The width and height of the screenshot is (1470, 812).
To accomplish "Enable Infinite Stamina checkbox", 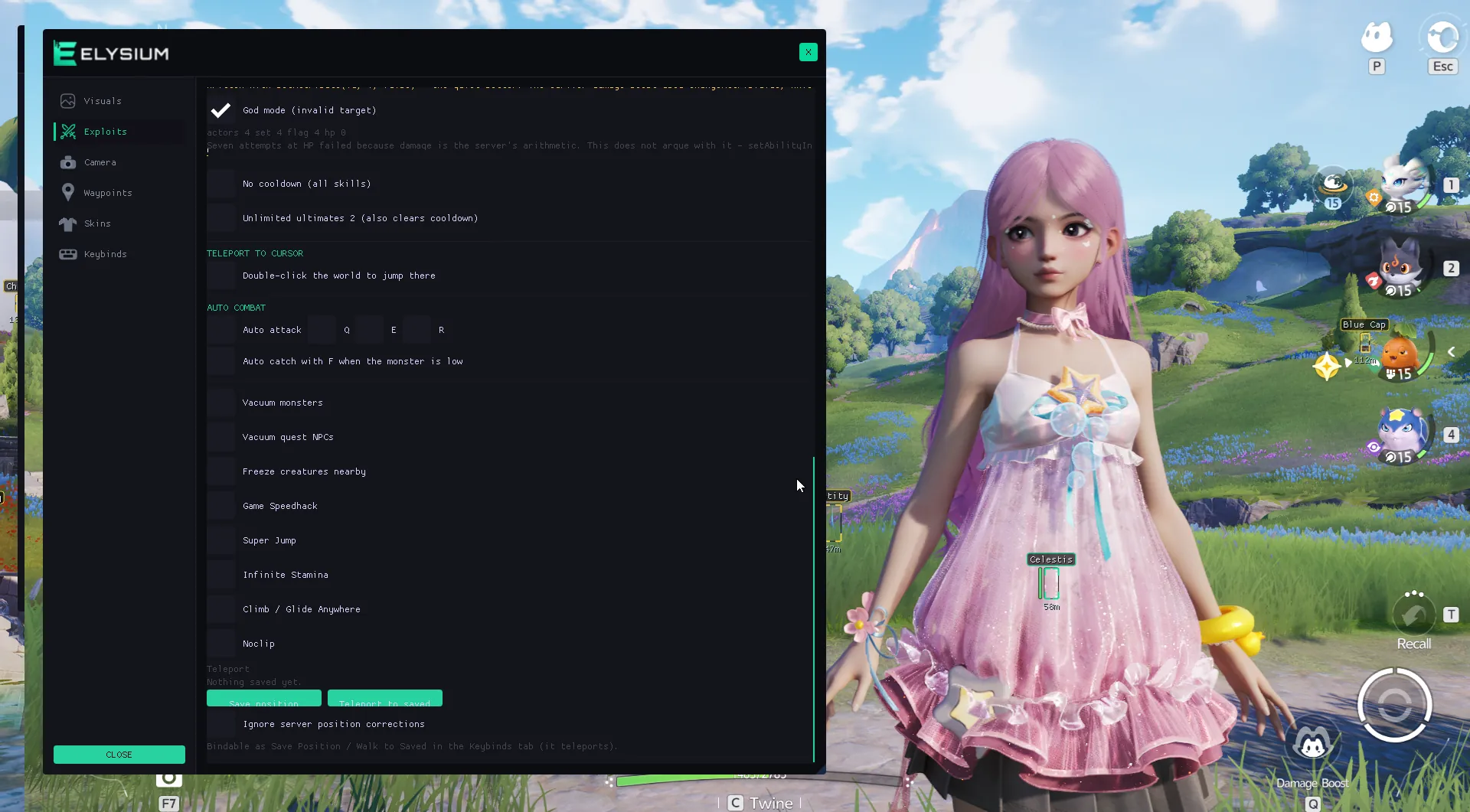I will [220, 575].
